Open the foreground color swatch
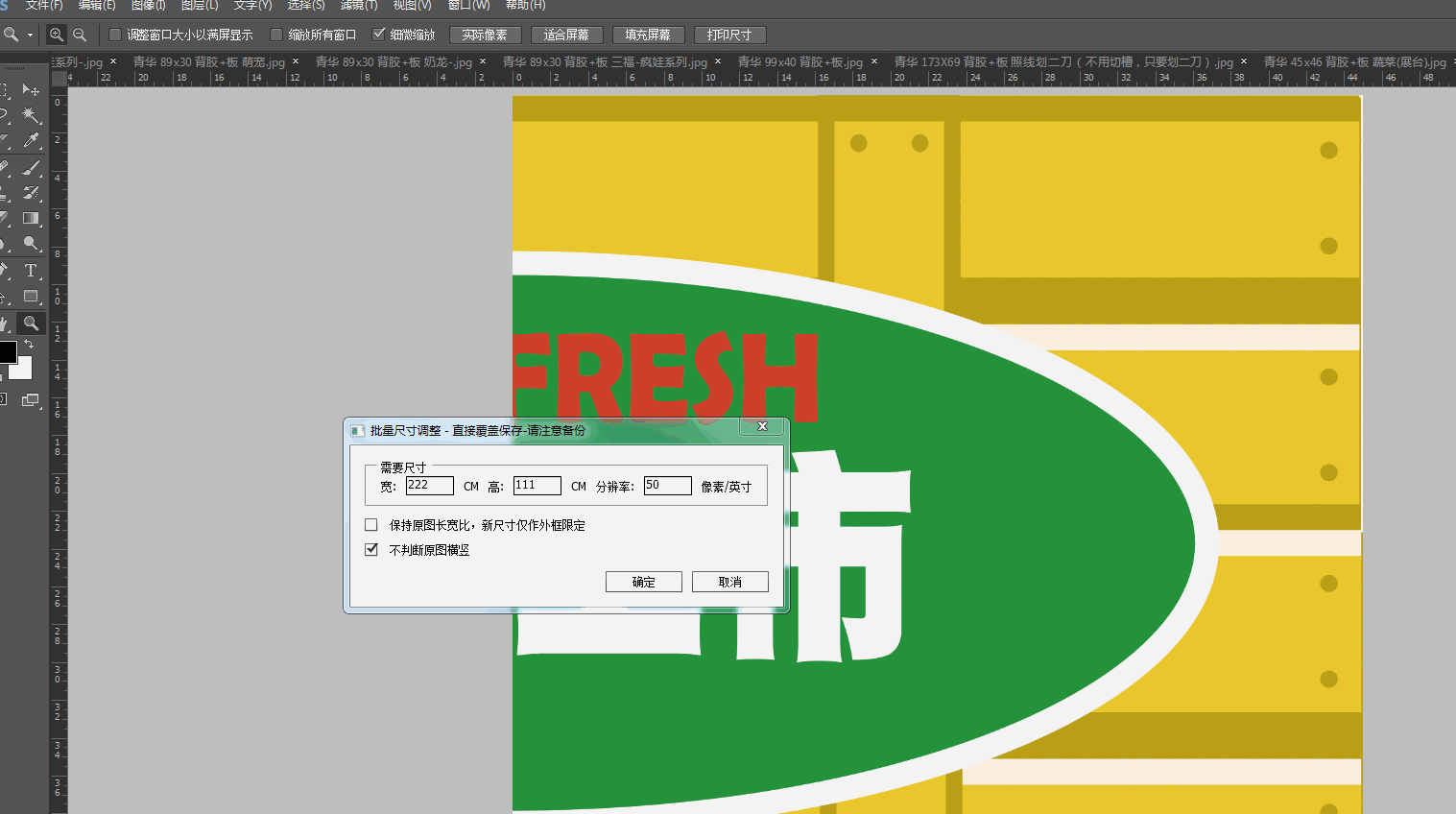This screenshot has height=814, width=1456. [7, 351]
